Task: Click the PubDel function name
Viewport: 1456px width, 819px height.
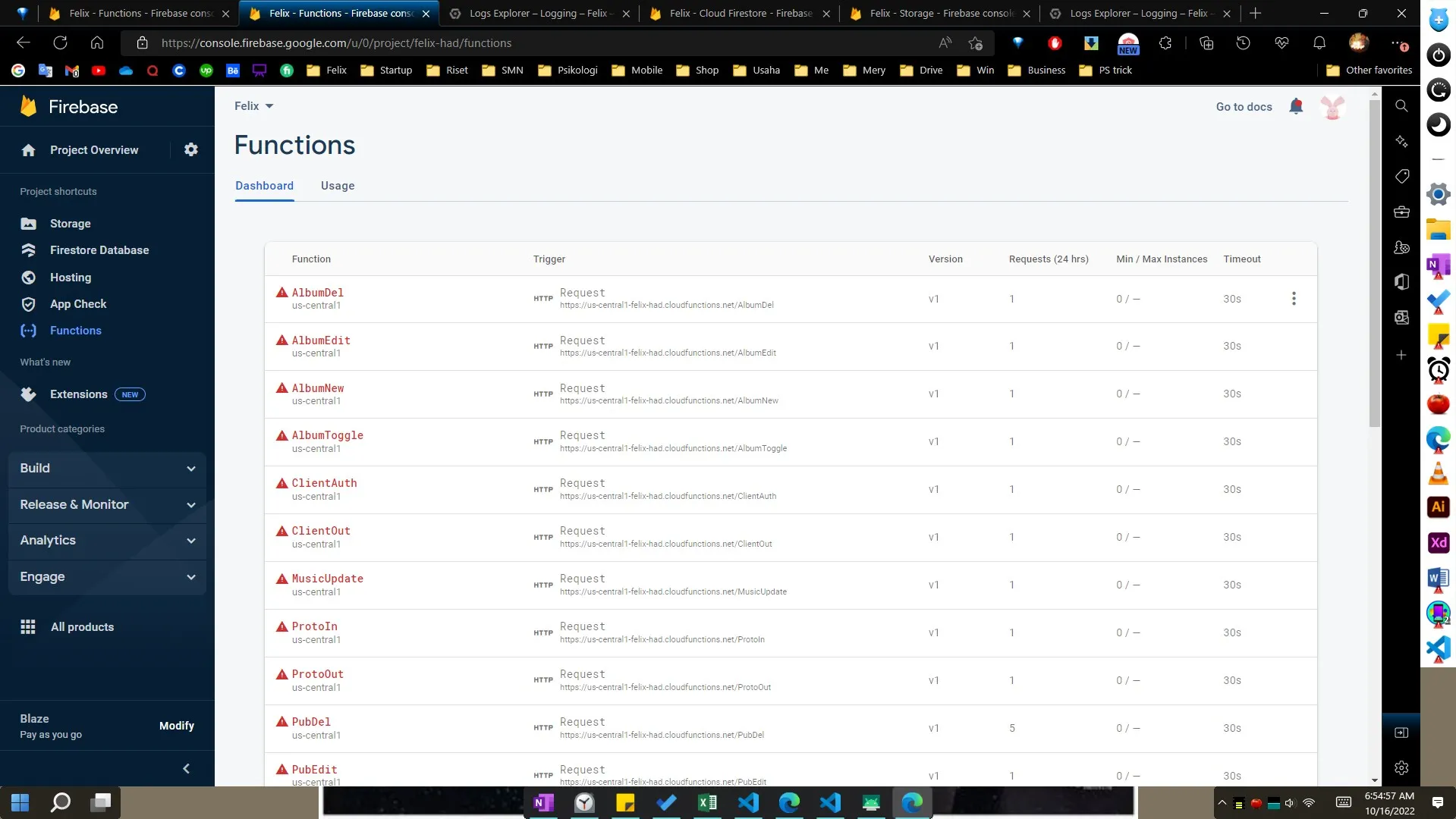Action: click(x=311, y=722)
